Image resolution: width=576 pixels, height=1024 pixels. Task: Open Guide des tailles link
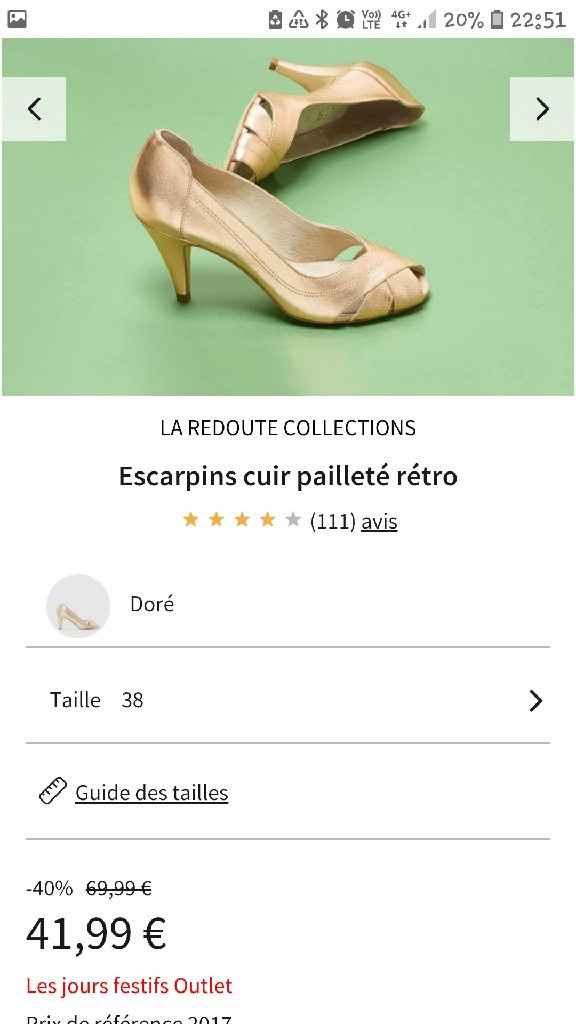[151, 792]
